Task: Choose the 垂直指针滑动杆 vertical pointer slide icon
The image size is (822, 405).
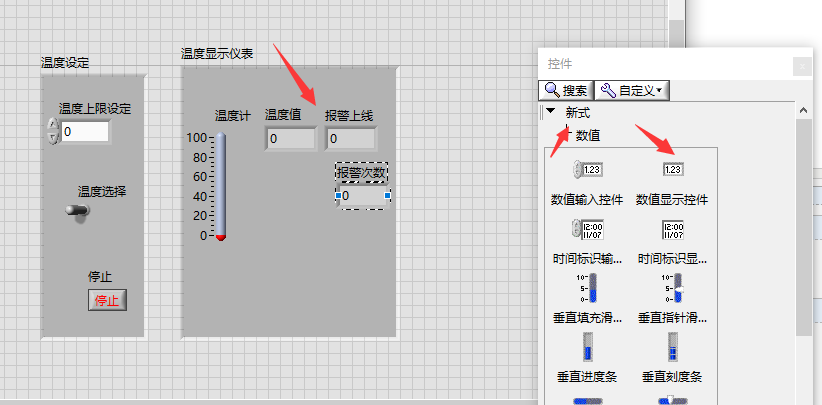Action: click(x=673, y=288)
